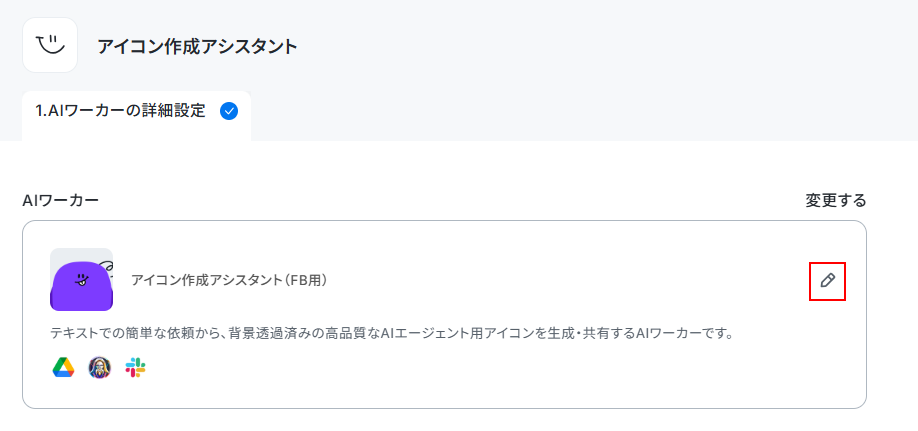This screenshot has height=431, width=918.
Task: Click the pencil edit icon
Action: tap(827, 281)
